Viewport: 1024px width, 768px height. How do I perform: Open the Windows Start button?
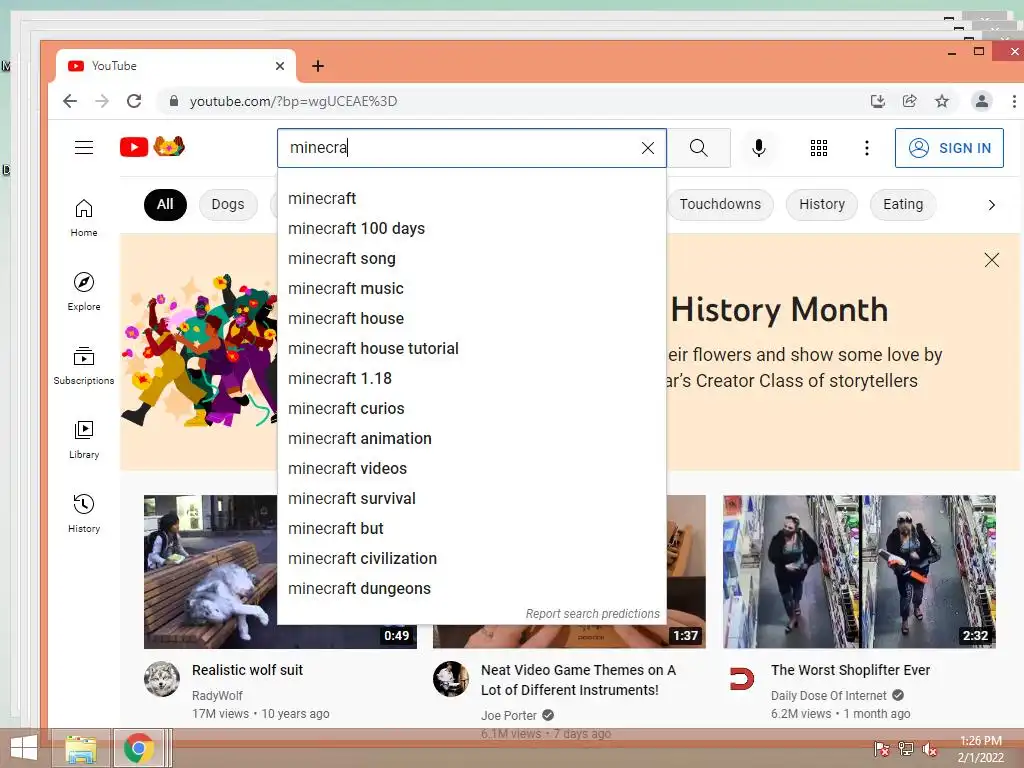24,748
